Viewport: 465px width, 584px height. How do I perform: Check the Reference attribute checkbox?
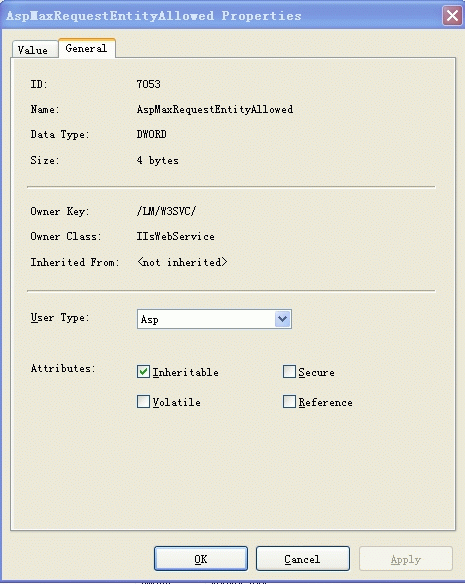289,402
